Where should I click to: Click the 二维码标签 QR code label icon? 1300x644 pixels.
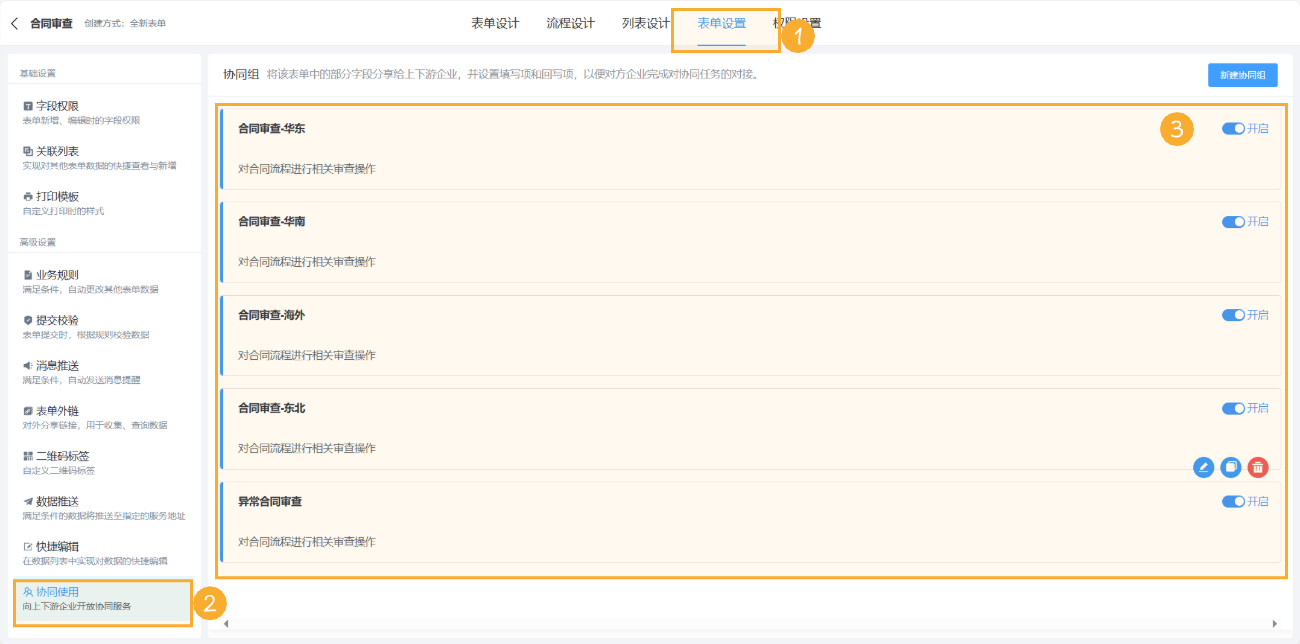[60, 455]
